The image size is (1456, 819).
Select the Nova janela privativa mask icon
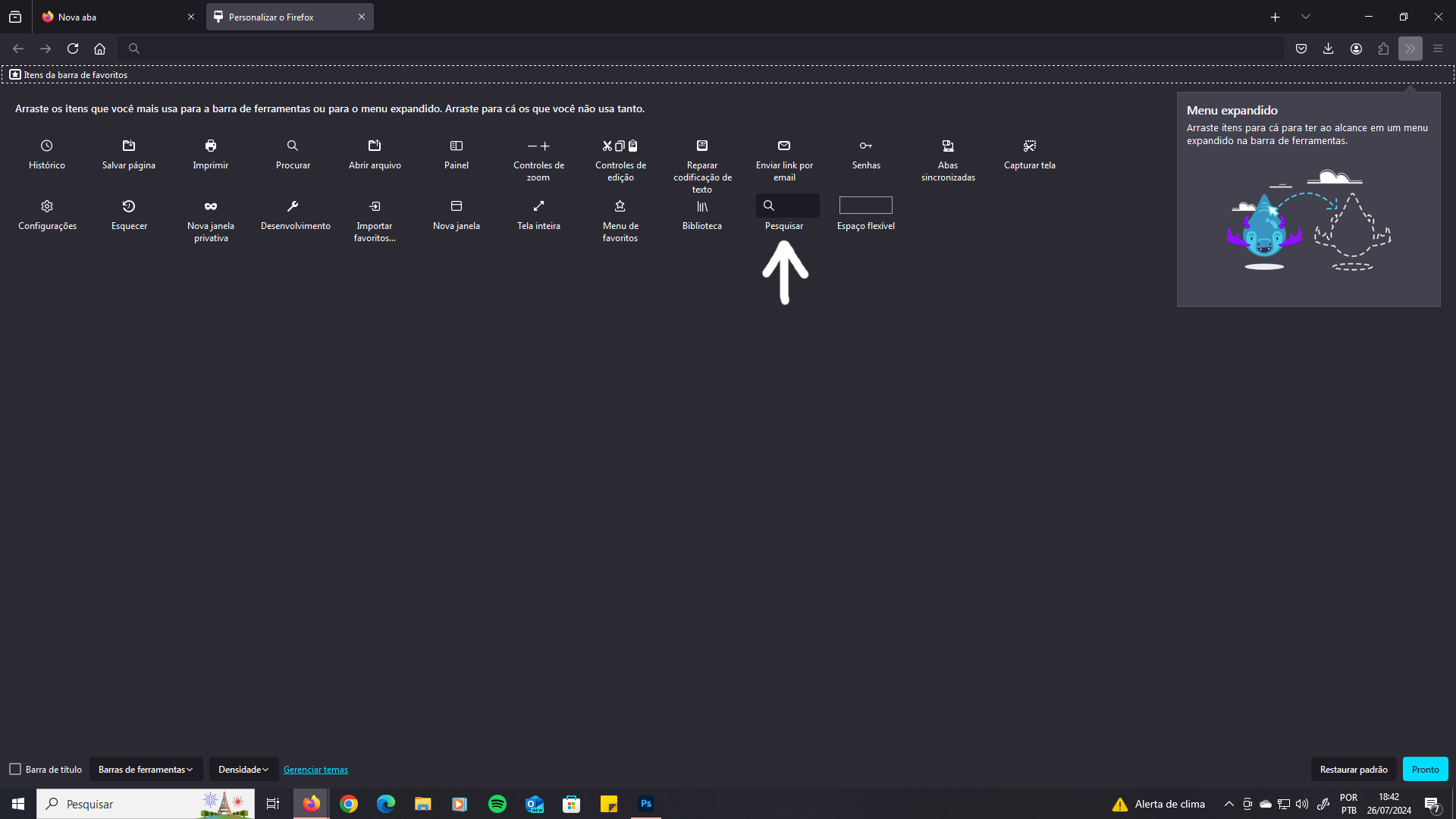click(x=211, y=206)
